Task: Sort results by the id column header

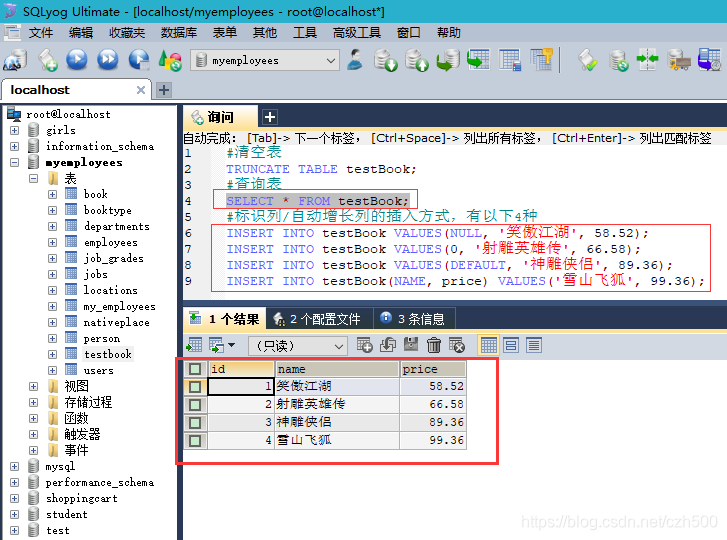Action: point(241,369)
